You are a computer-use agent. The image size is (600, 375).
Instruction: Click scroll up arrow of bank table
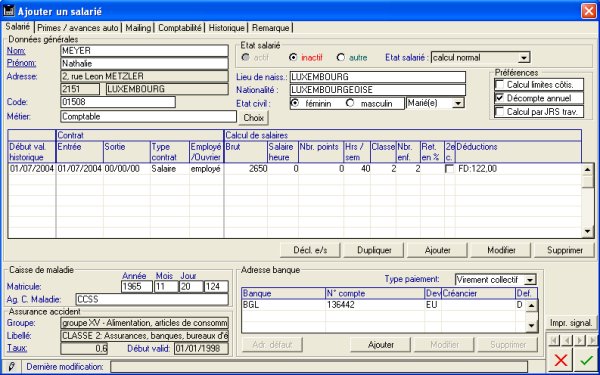click(531, 306)
